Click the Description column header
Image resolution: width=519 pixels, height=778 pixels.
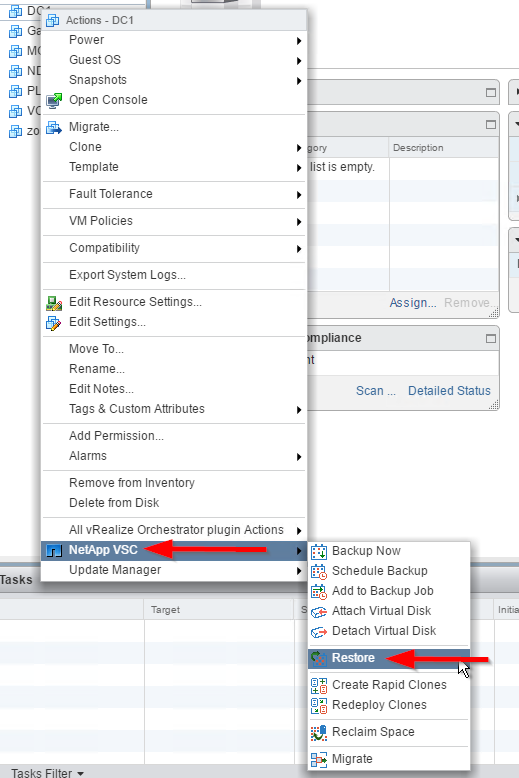pos(444,148)
